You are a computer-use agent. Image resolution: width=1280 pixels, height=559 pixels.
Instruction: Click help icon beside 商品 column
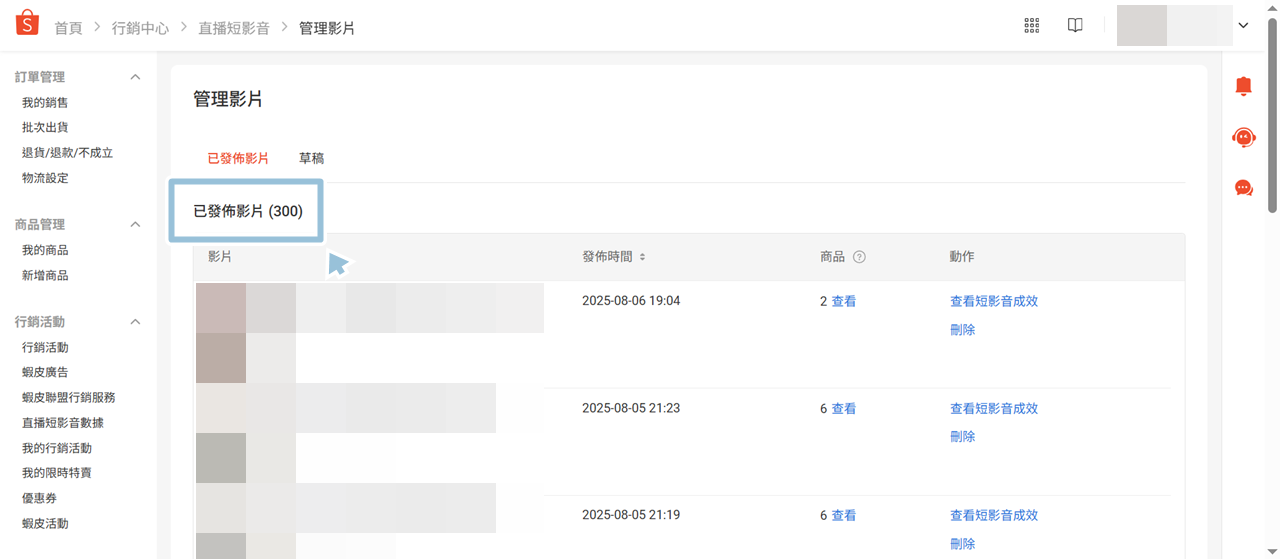pyautogui.click(x=859, y=257)
